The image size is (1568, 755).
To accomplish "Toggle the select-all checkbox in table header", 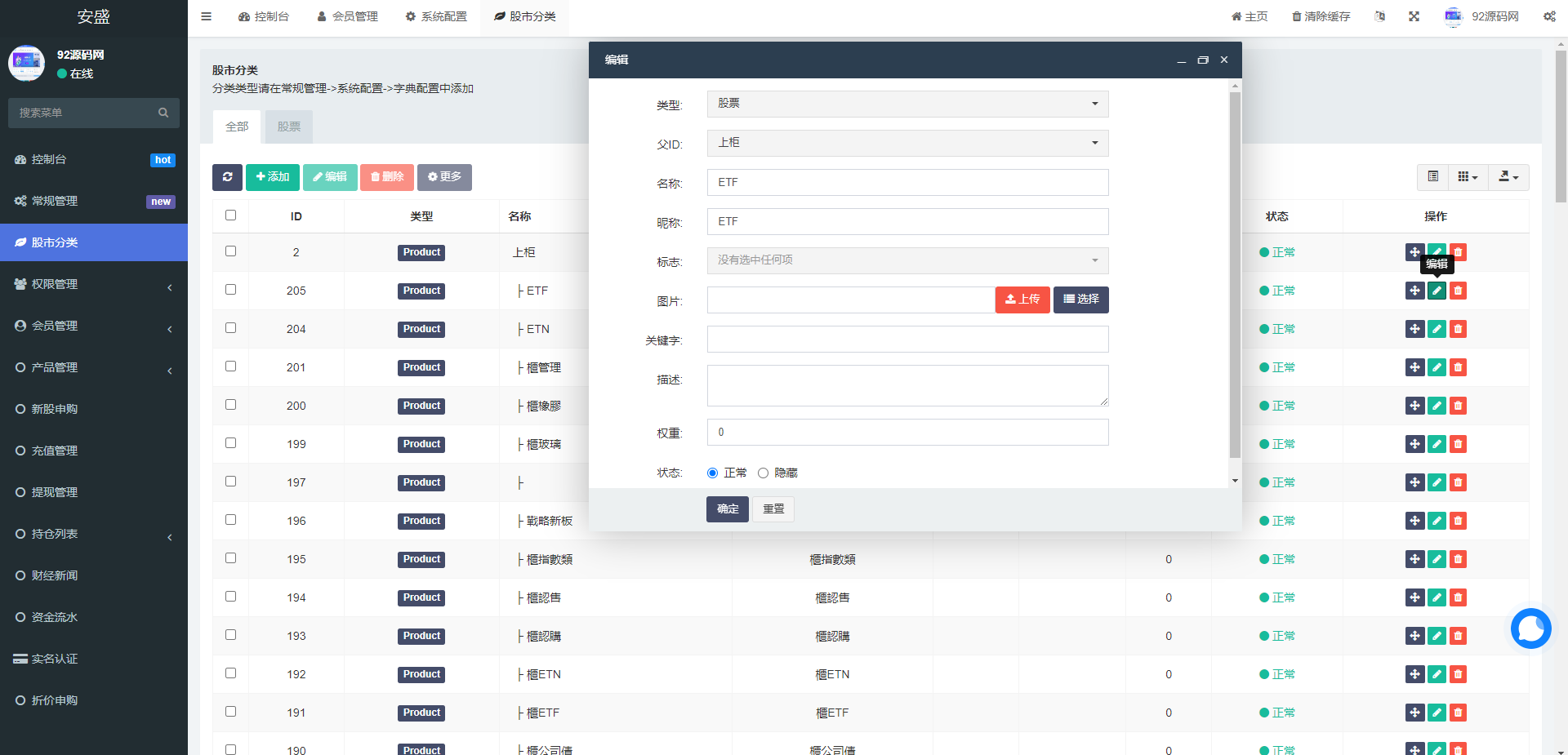I will tap(230, 215).
